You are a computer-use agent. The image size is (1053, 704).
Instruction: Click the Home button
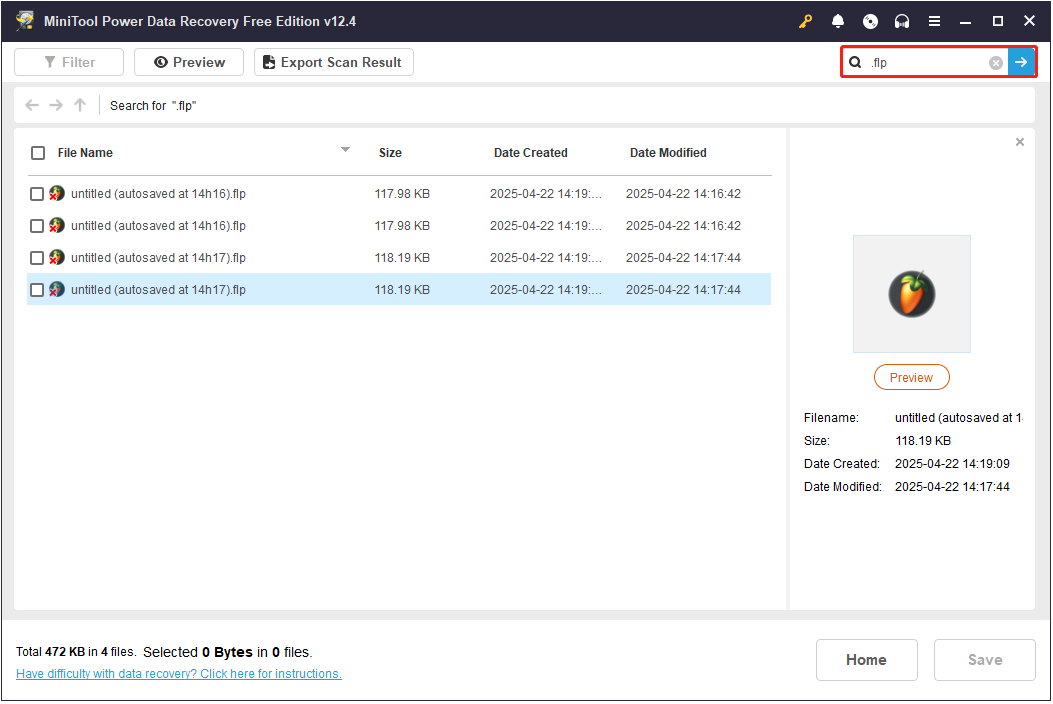[x=866, y=660]
